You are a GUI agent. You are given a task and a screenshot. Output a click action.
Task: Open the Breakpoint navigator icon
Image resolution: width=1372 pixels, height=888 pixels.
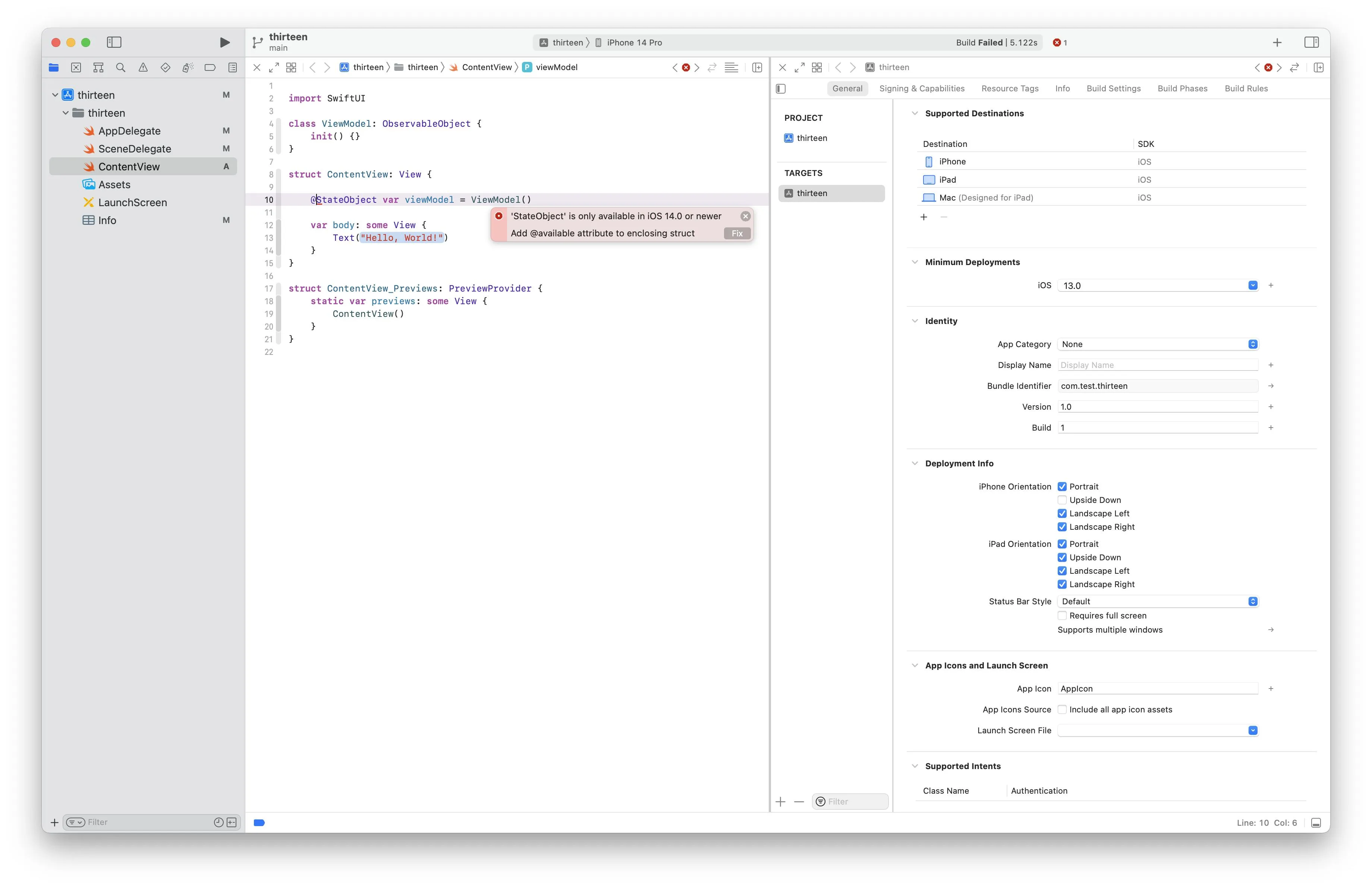coord(210,67)
